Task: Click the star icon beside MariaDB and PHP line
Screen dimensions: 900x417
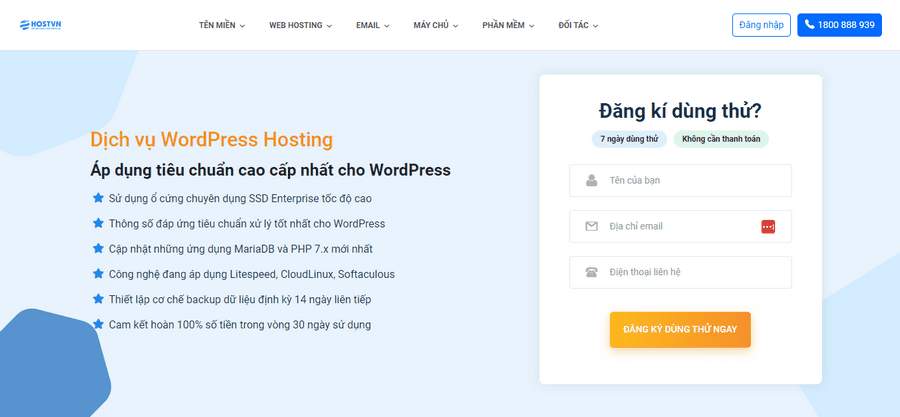Action: (x=98, y=249)
